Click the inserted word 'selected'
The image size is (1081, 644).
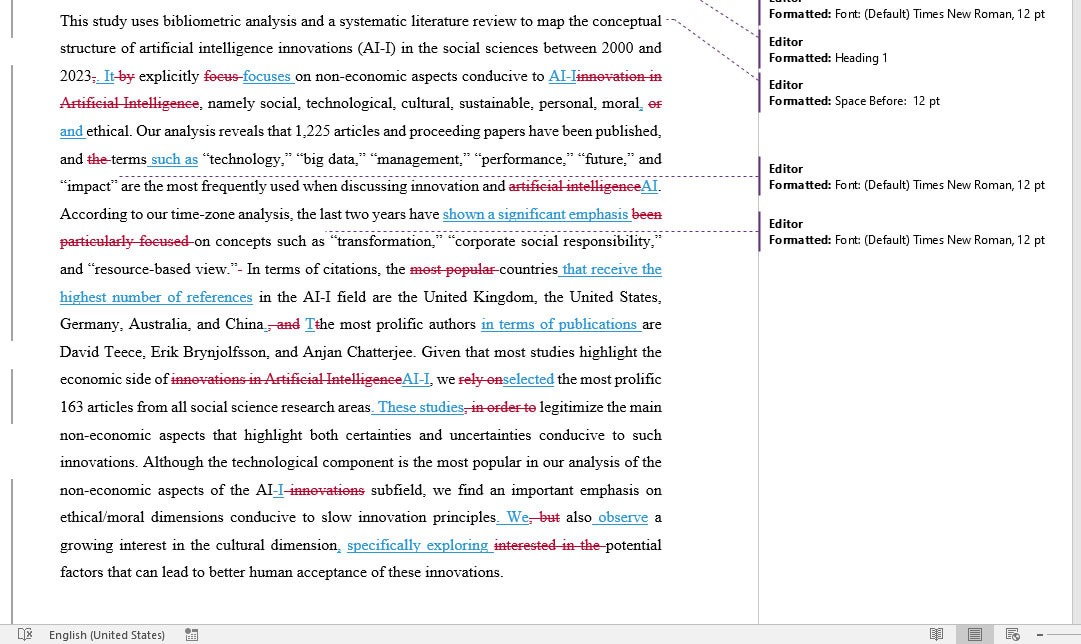coord(528,379)
